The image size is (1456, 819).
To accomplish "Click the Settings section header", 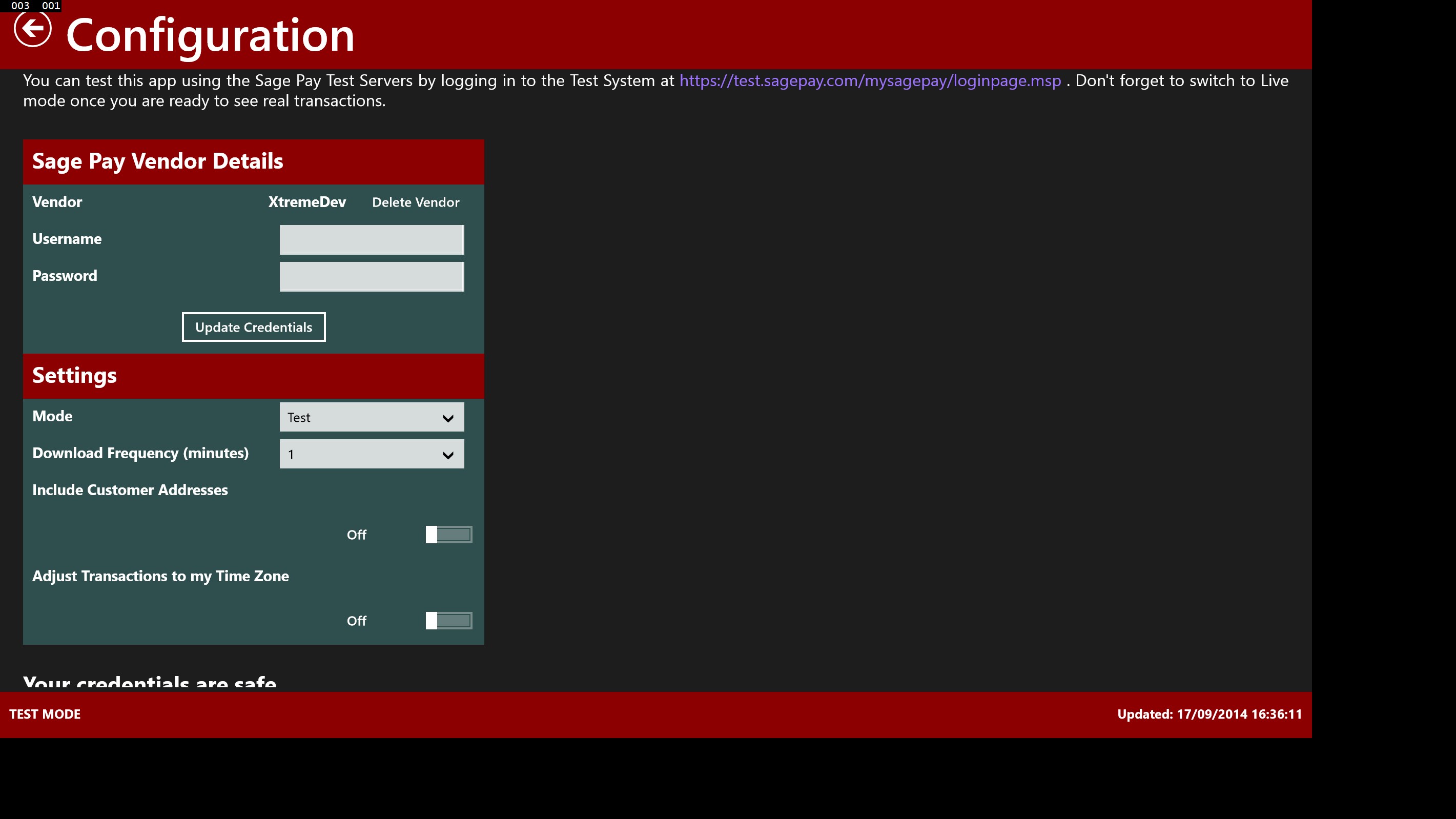I will (x=75, y=376).
